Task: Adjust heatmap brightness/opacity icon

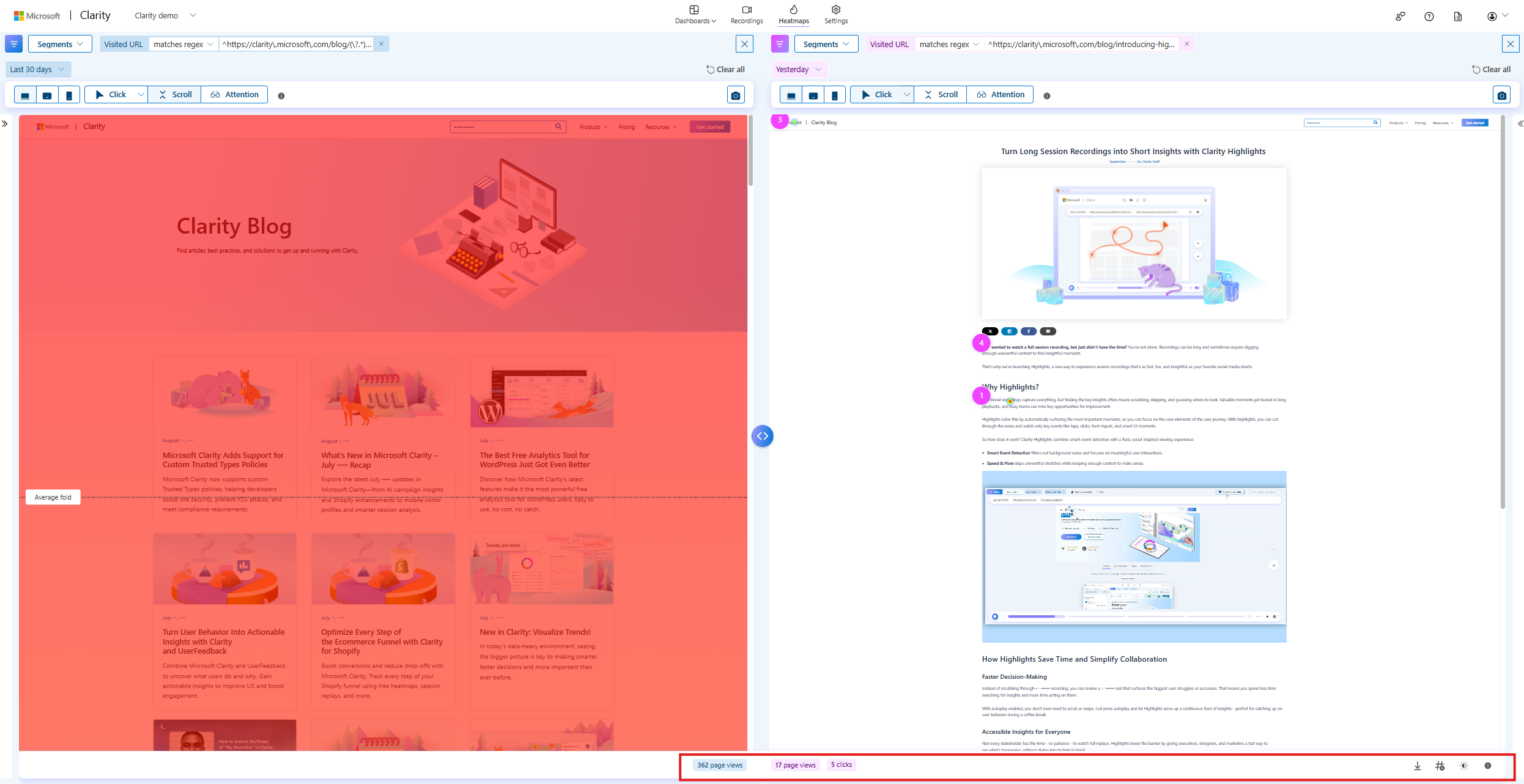Action: (x=1464, y=766)
